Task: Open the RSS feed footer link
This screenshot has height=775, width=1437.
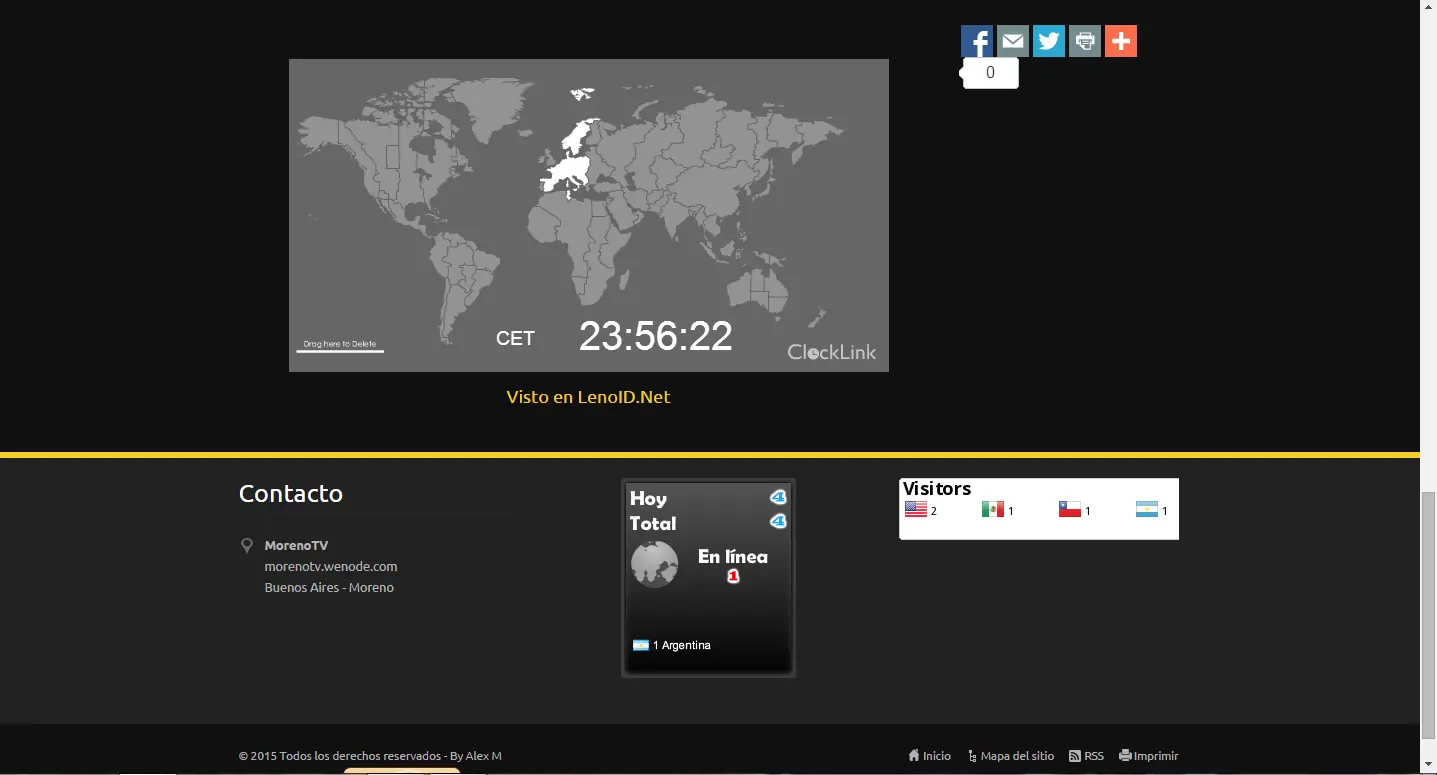Action: pos(1087,756)
